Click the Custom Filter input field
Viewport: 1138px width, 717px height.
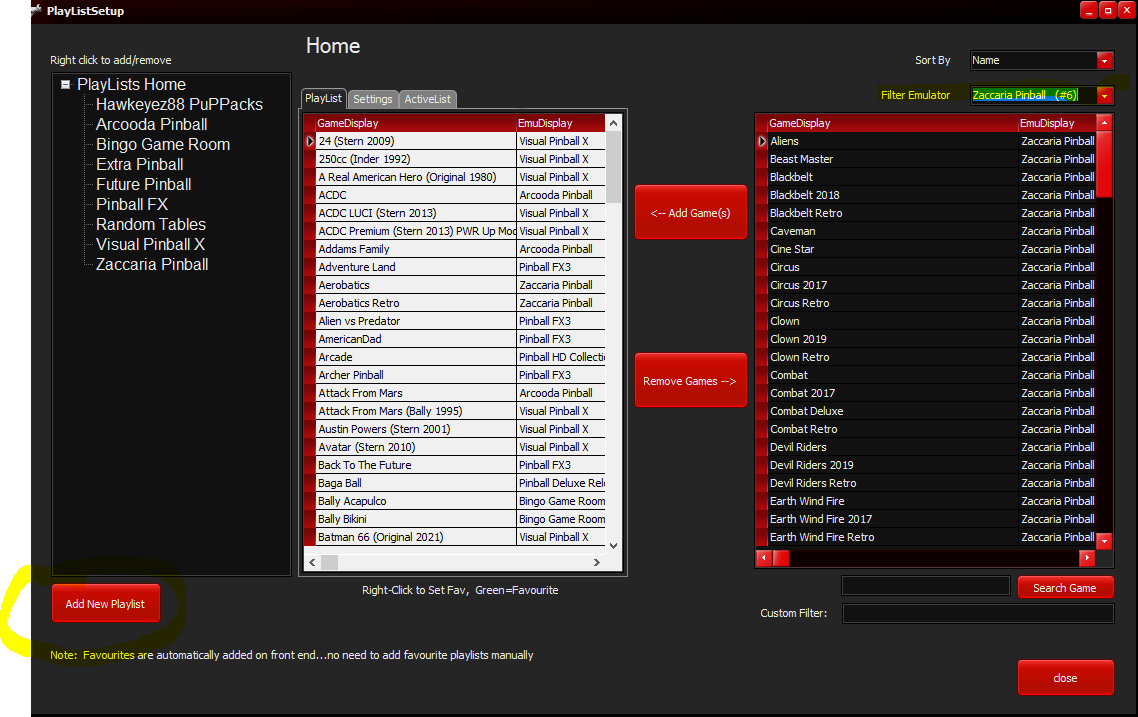[x=977, y=613]
